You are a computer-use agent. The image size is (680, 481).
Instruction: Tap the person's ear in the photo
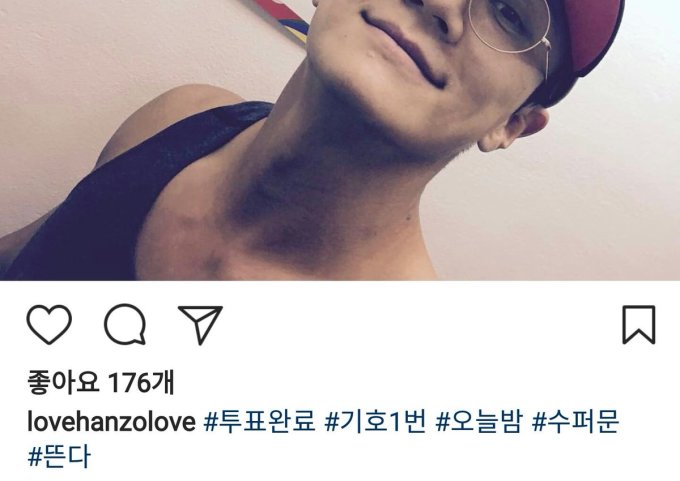[x=514, y=128]
